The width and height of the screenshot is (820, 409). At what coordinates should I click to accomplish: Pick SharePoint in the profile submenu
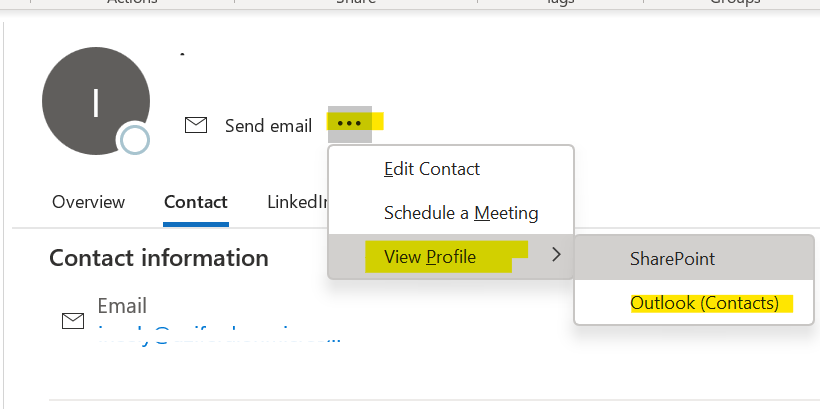tap(672, 259)
